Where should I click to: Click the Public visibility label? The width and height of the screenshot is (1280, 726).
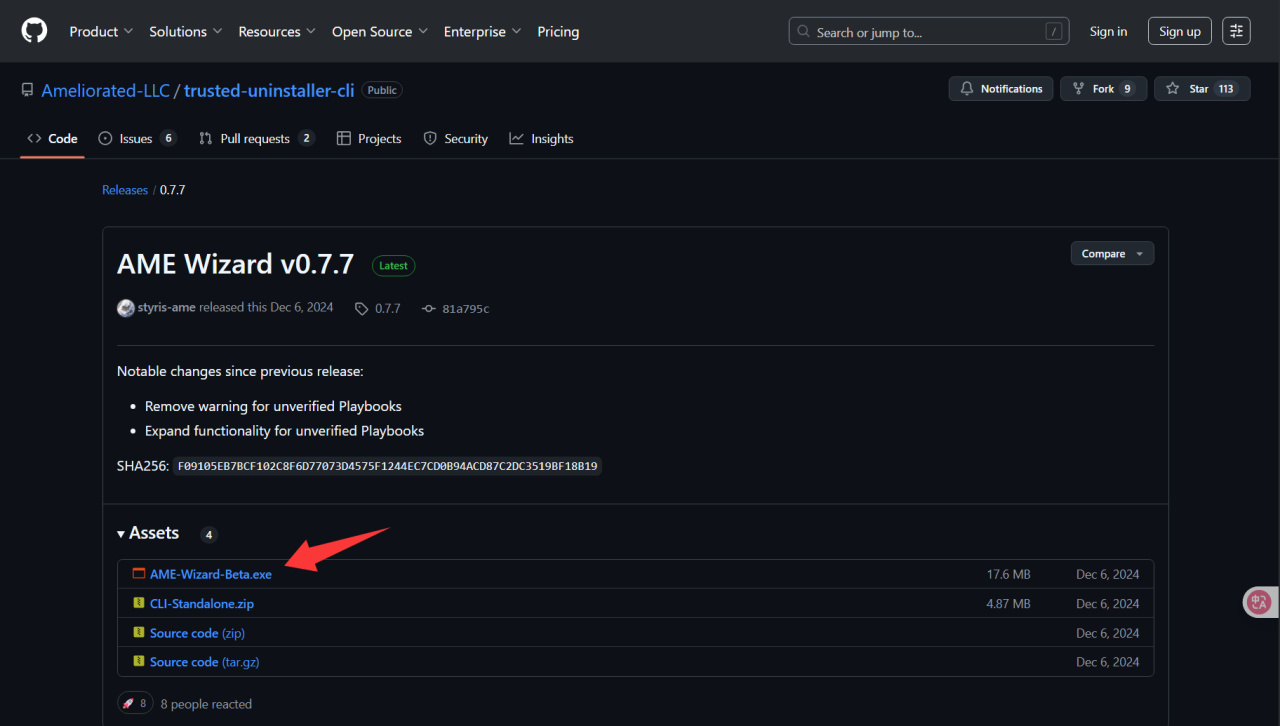(x=382, y=90)
